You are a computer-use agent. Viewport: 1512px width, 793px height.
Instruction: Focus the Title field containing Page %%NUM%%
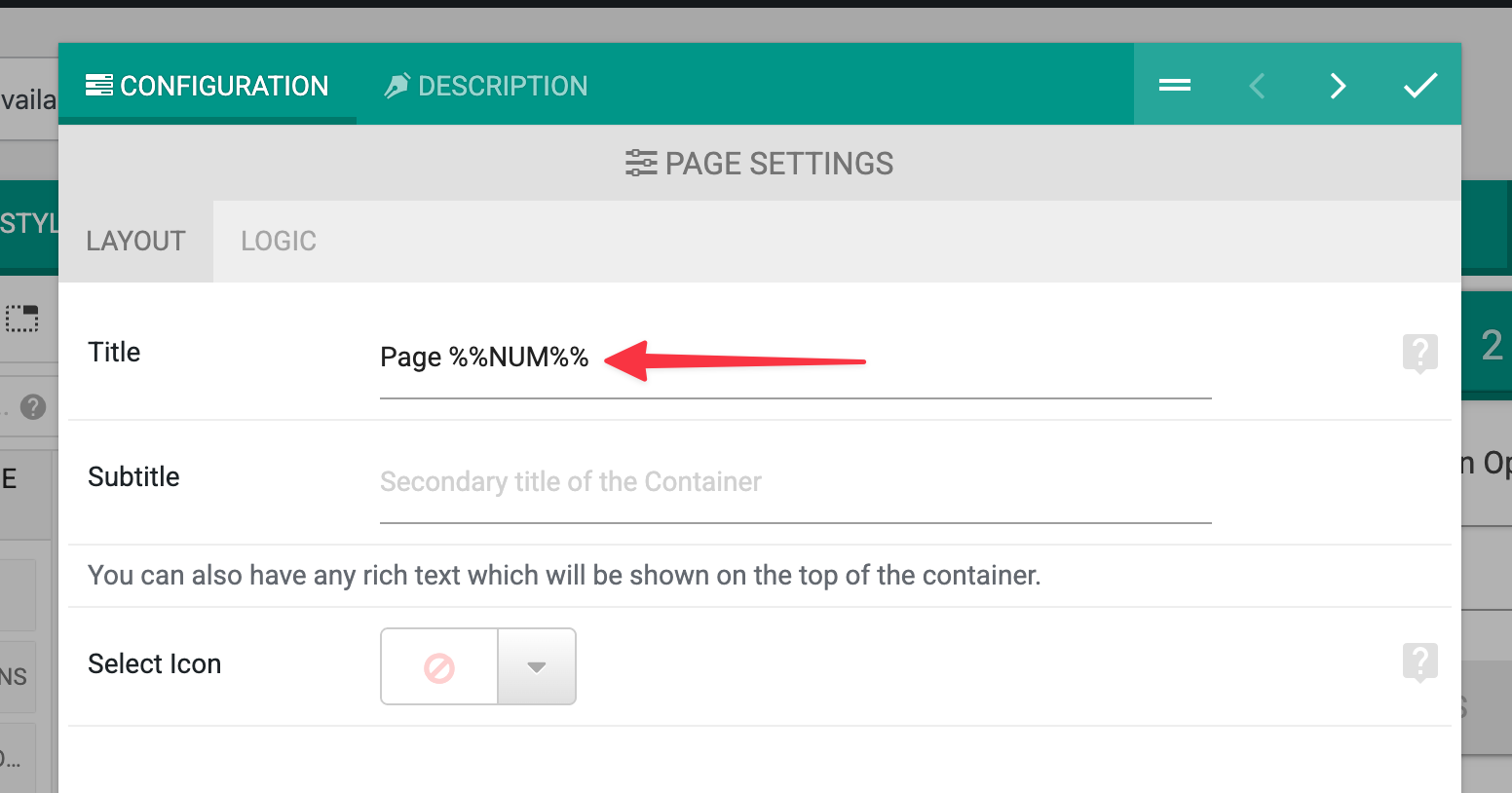pos(795,358)
